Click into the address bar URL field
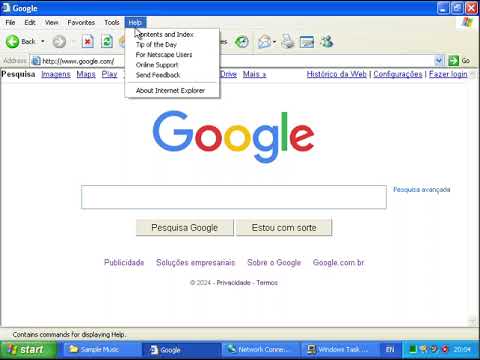The width and height of the screenshot is (480, 360). [x=233, y=61]
